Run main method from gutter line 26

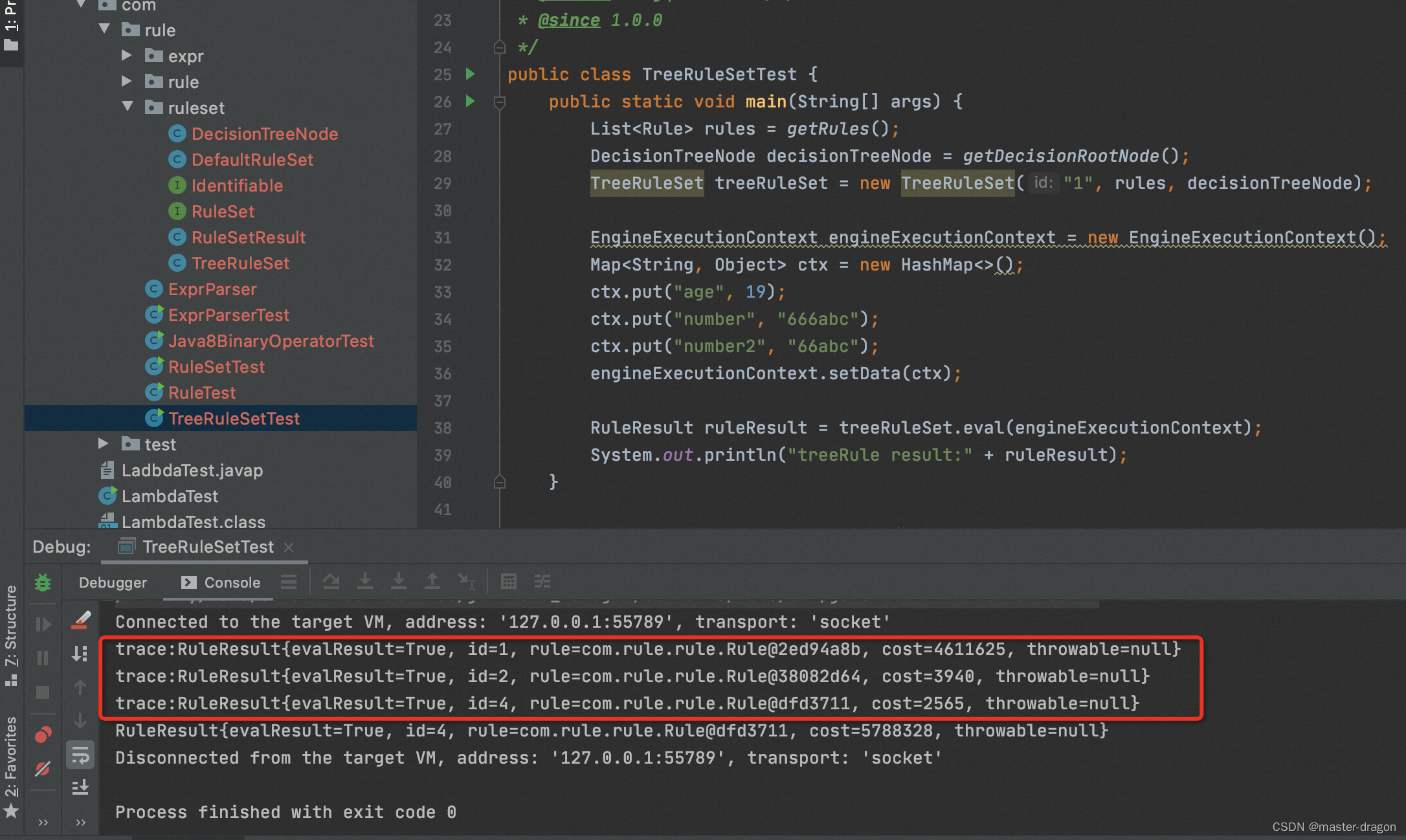(x=471, y=101)
